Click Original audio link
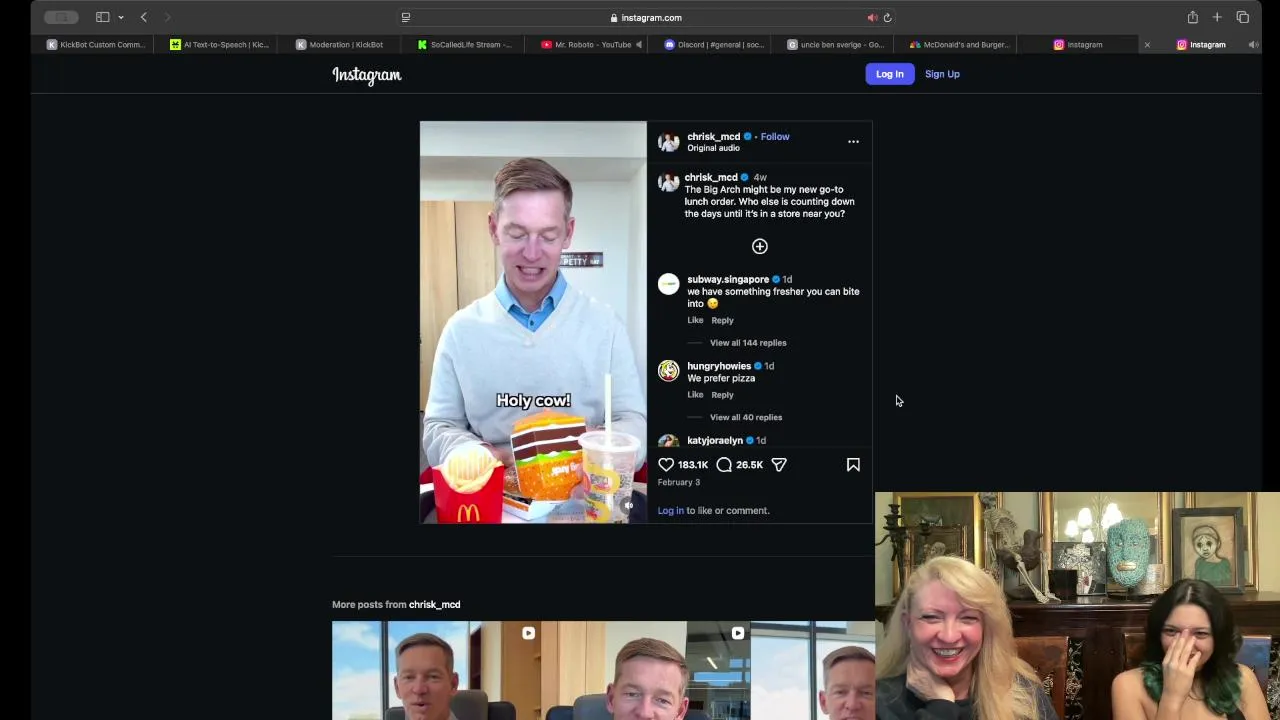 point(713,148)
